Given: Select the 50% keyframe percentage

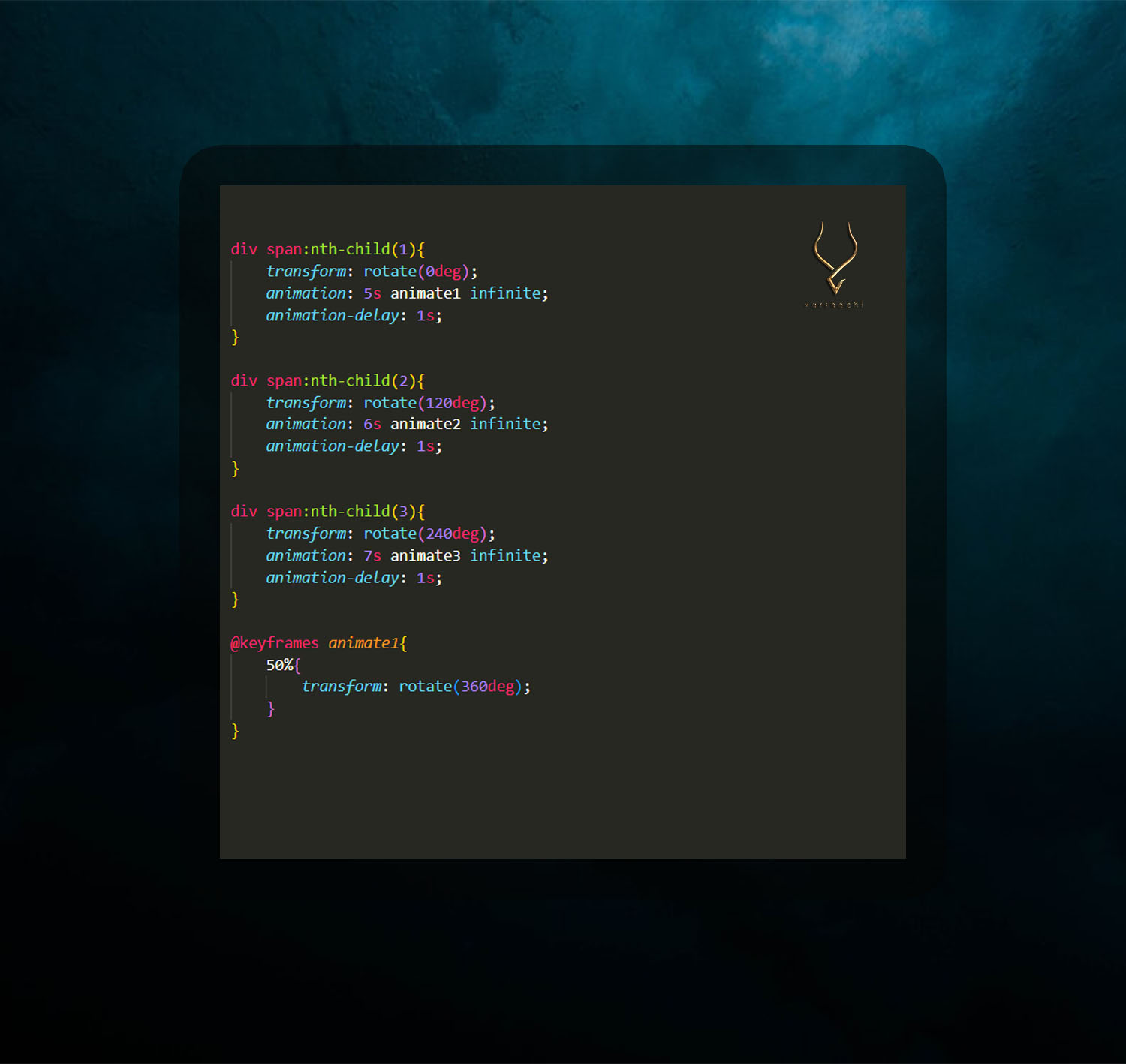Looking at the screenshot, I should (279, 665).
